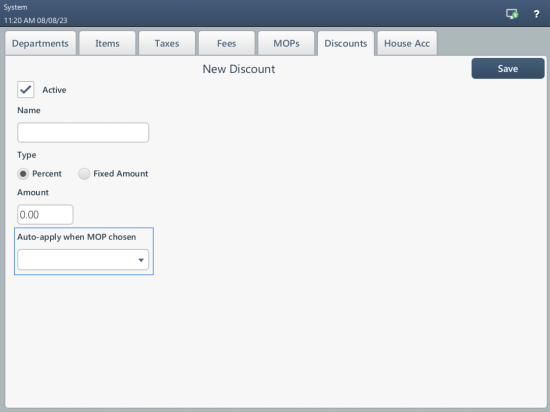Select the Discounts tab
550x412 pixels.
(346, 43)
